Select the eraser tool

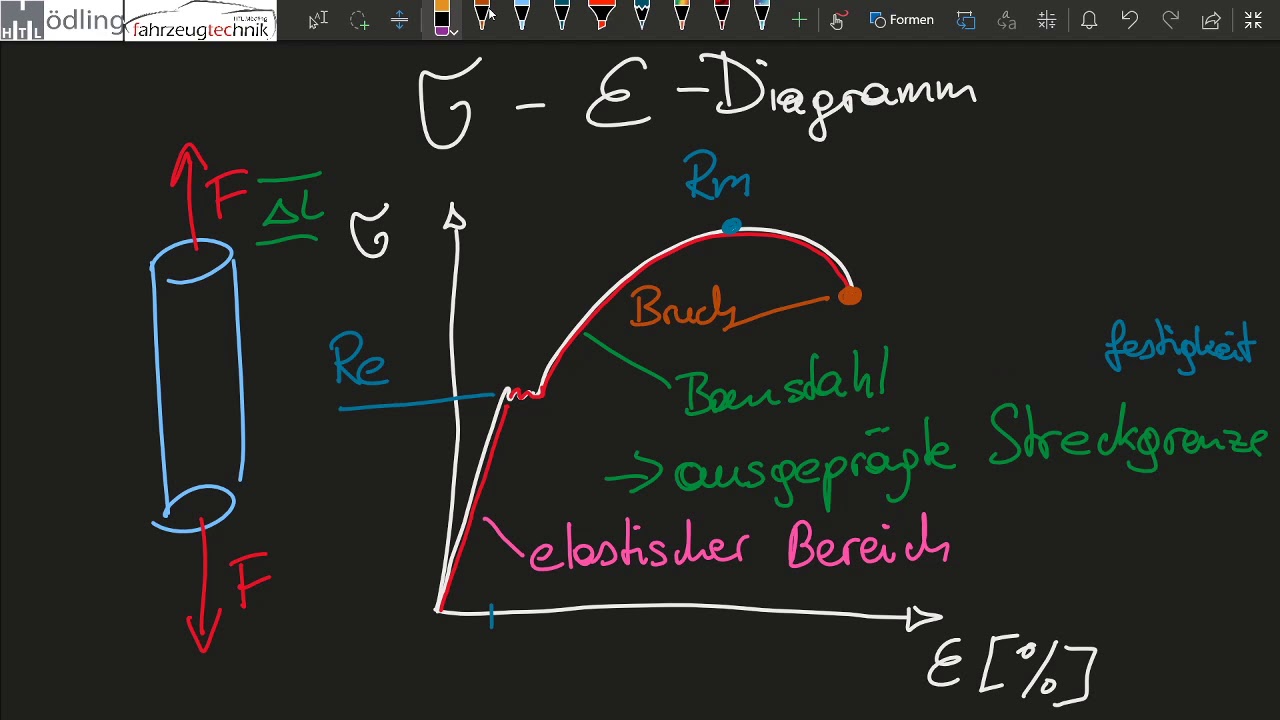click(442, 16)
